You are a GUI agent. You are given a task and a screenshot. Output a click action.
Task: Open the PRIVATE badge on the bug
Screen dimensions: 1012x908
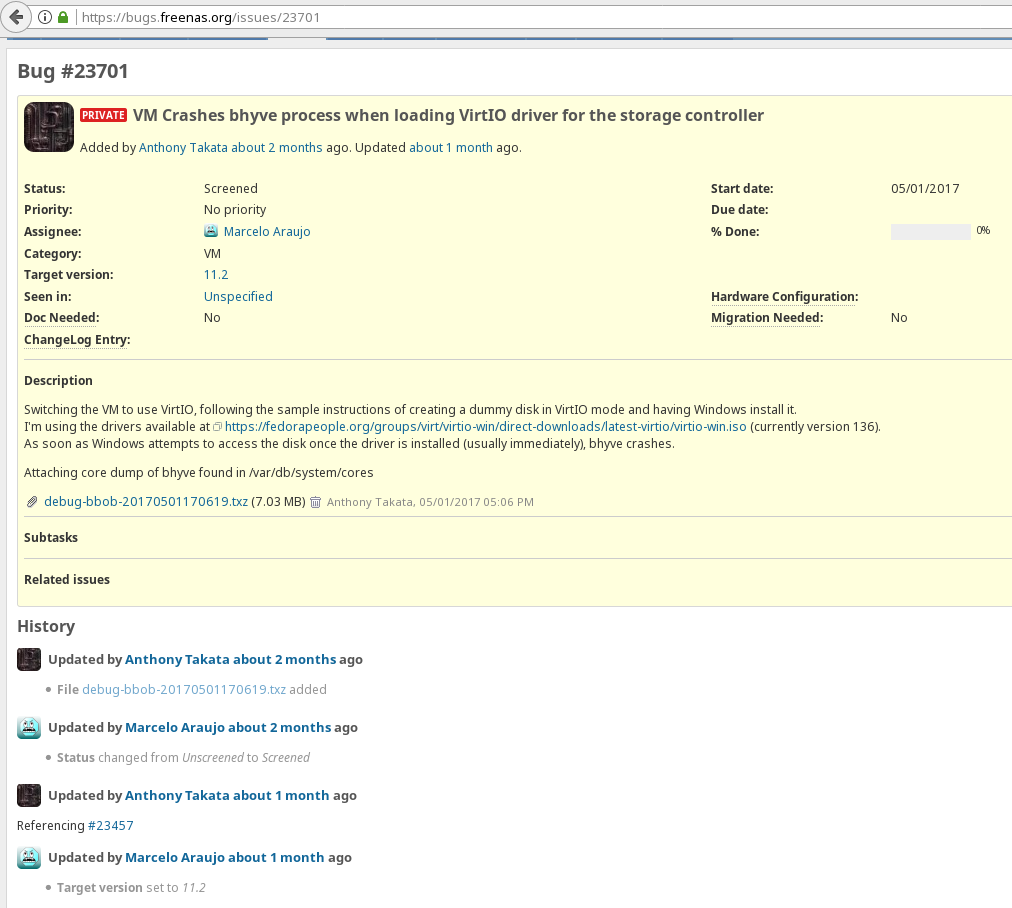click(103, 115)
